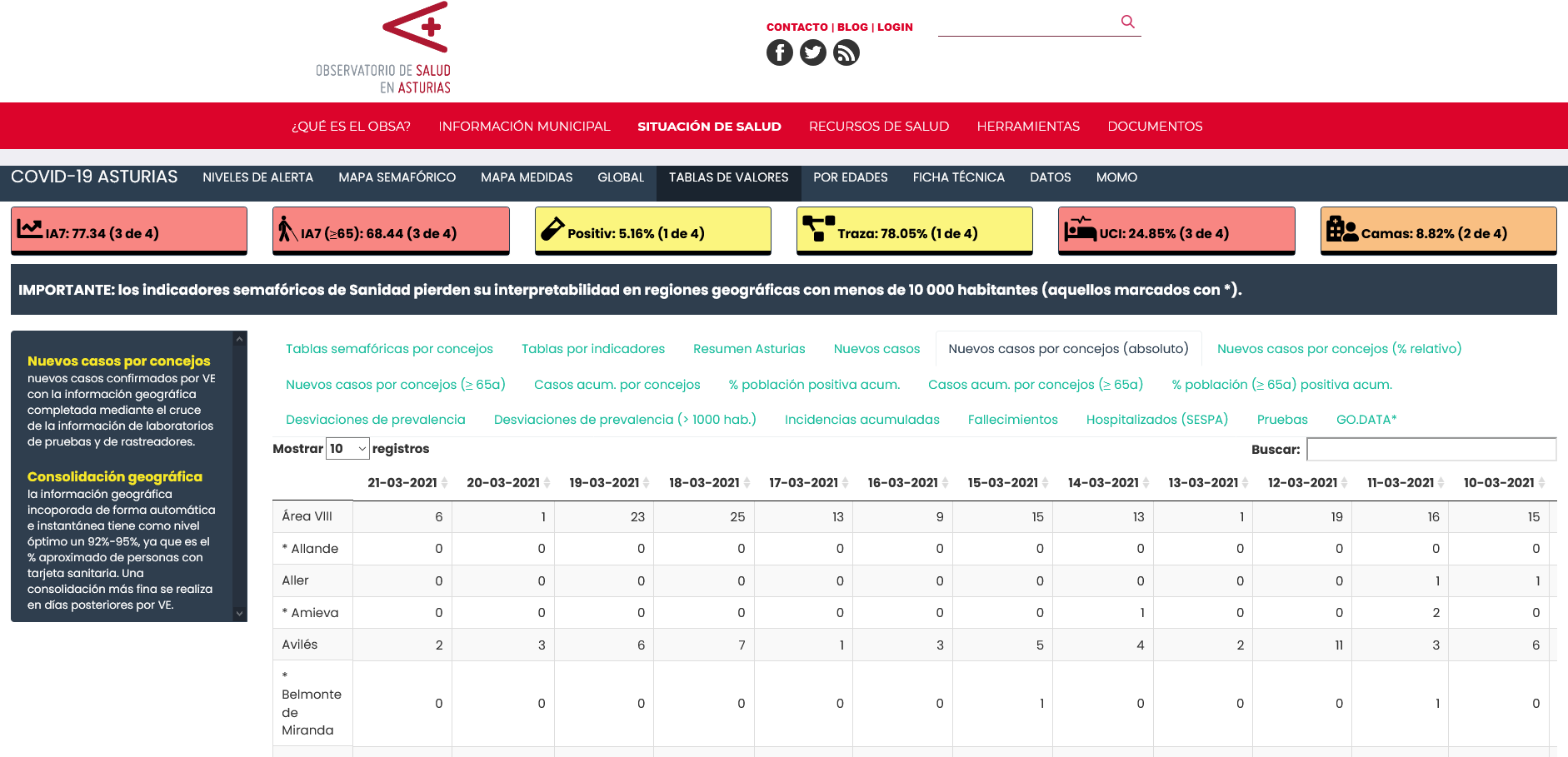
Task: Click the Área VIII row label
Action: (x=307, y=516)
